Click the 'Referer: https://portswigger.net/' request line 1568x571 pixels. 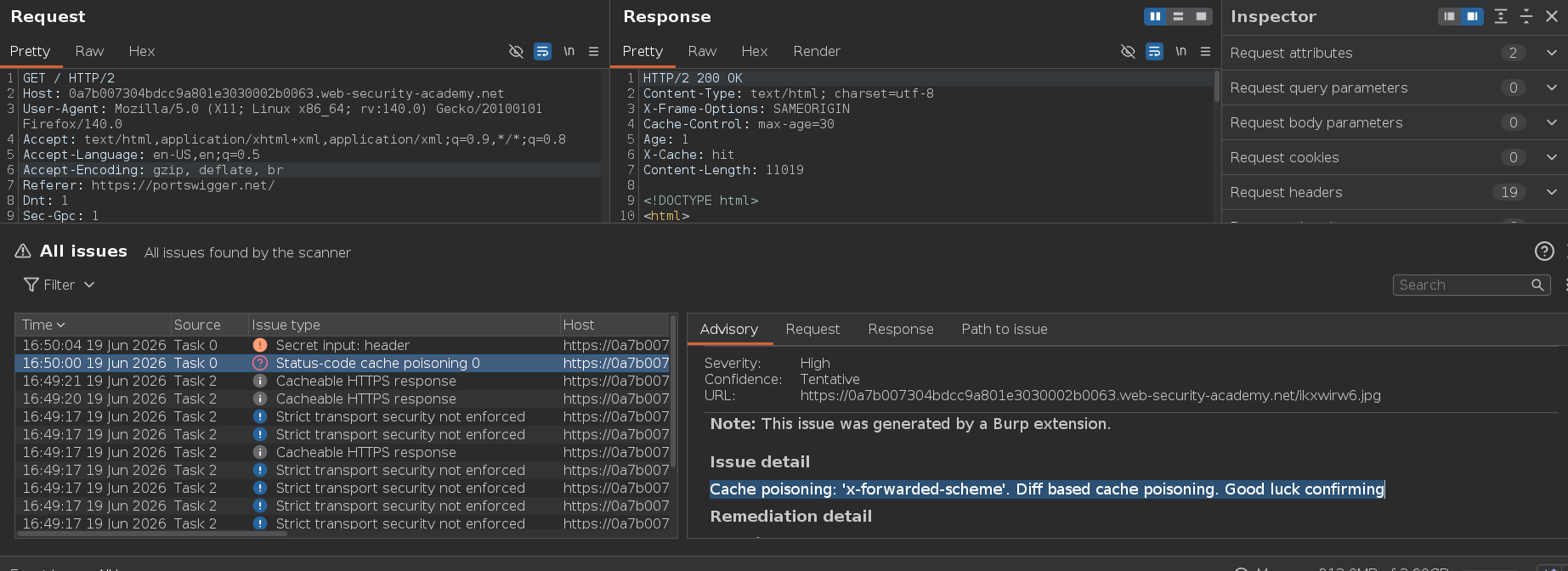coord(149,185)
